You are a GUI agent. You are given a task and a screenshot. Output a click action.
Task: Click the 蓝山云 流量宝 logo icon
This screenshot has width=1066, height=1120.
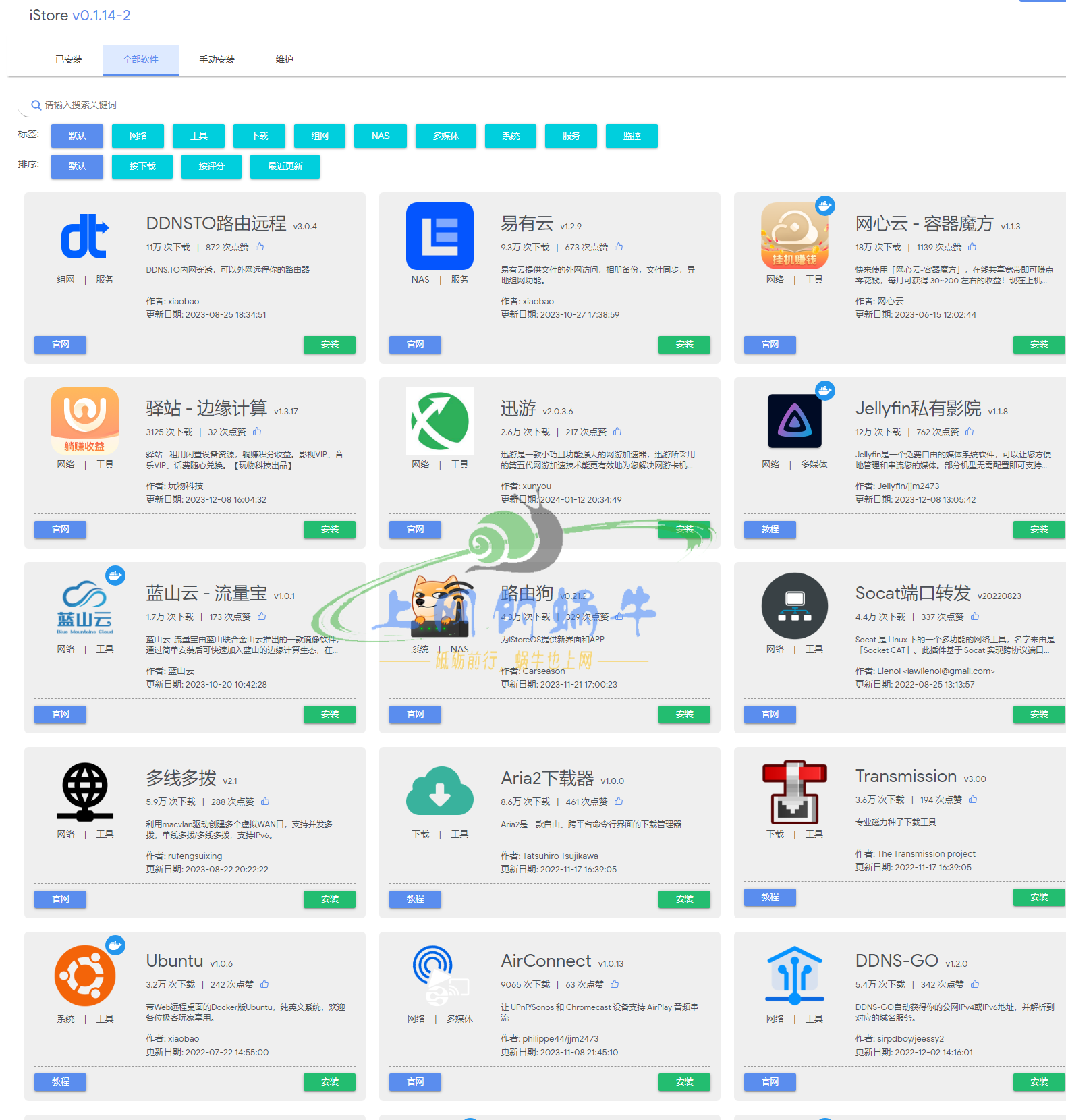(85, 606)
